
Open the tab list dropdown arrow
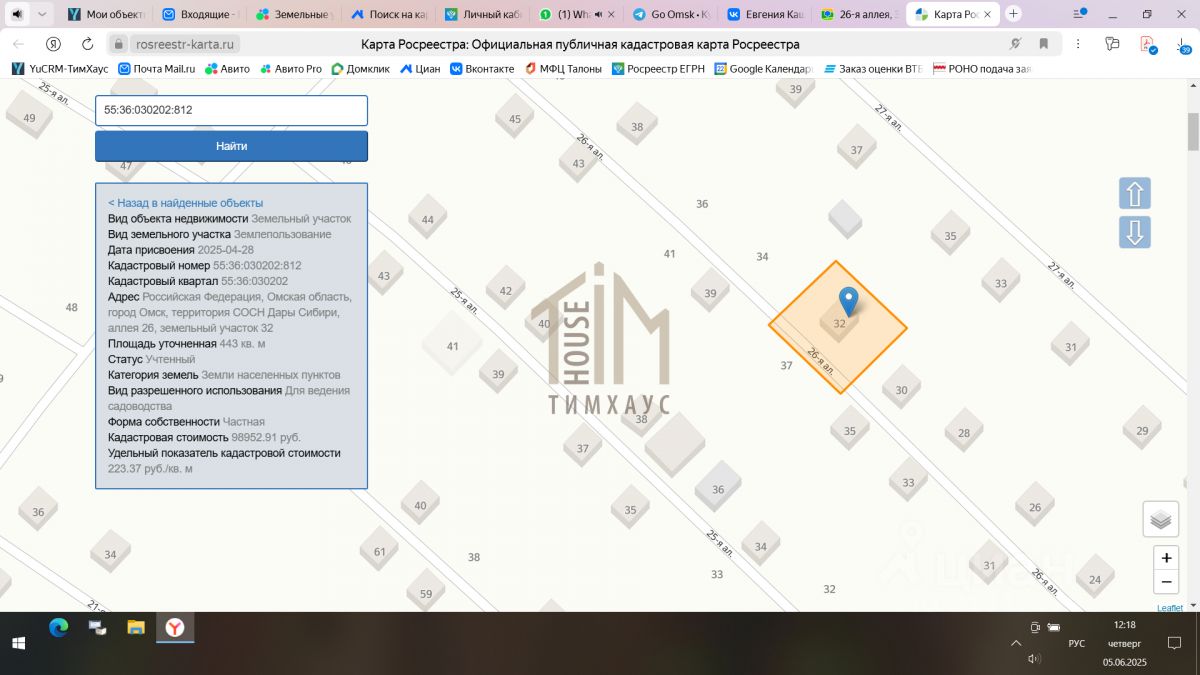pos(42,14)
